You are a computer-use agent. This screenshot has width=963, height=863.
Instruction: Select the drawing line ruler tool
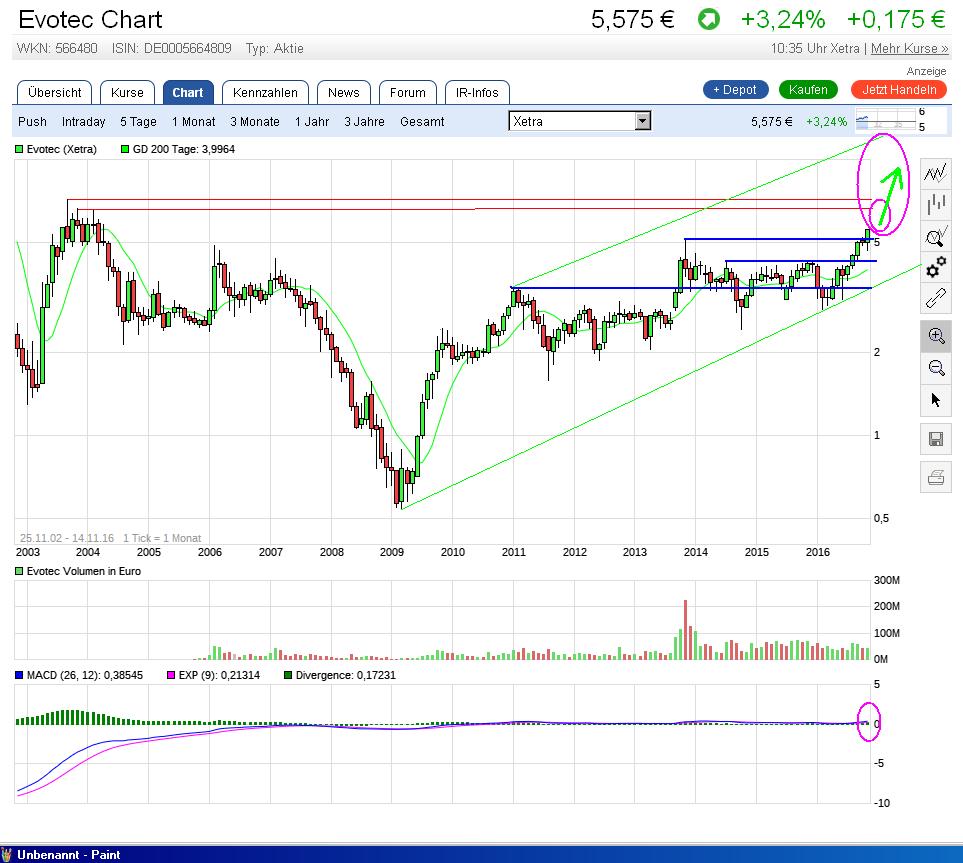pos(935,299)
